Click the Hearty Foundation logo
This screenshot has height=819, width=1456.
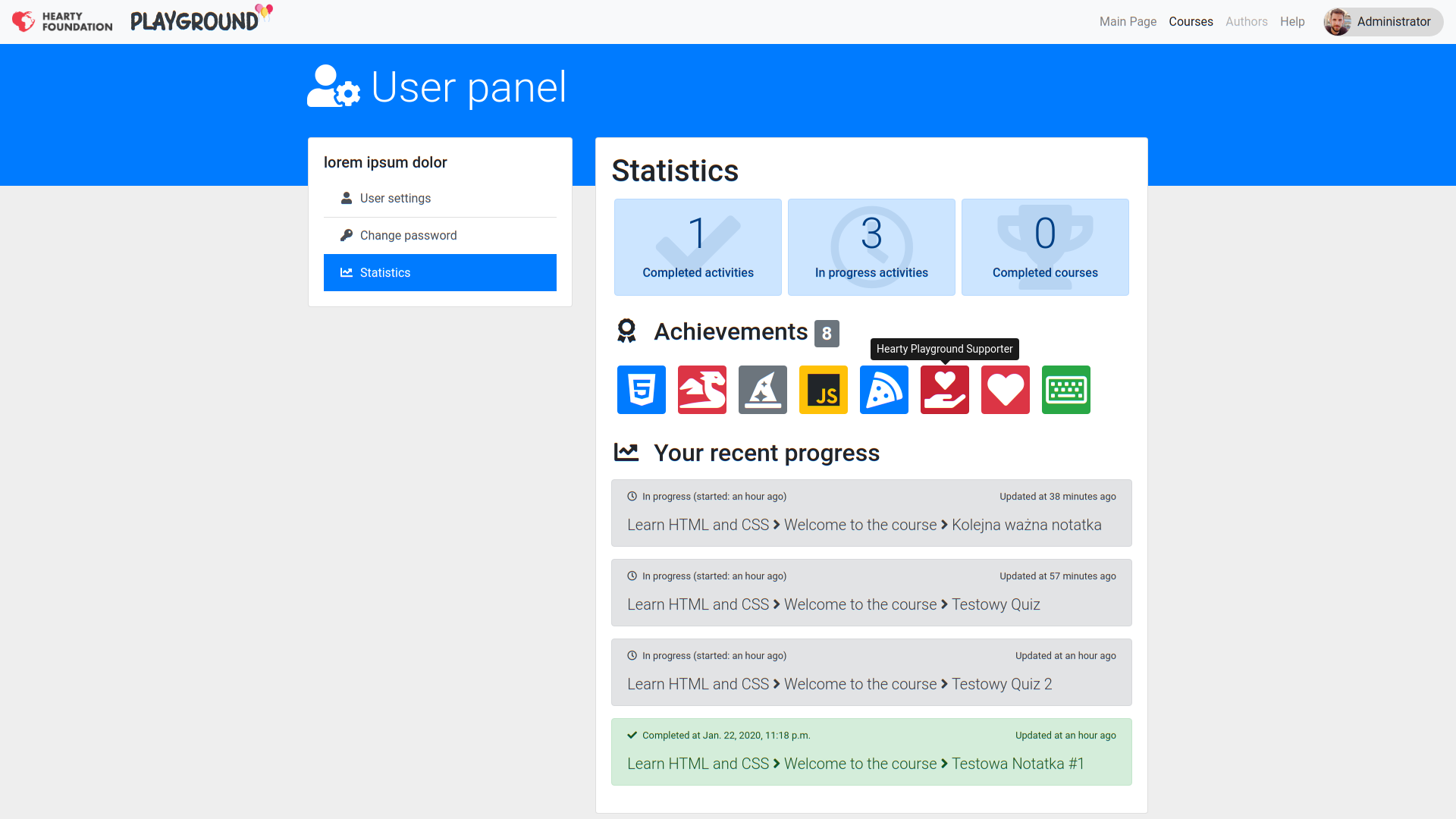tap(62, 21)
